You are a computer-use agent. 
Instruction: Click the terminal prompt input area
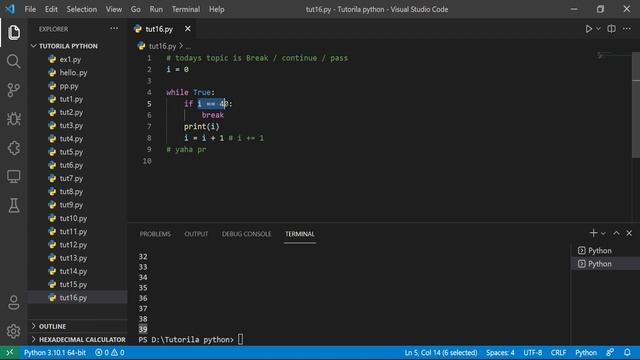pos(240,340)
